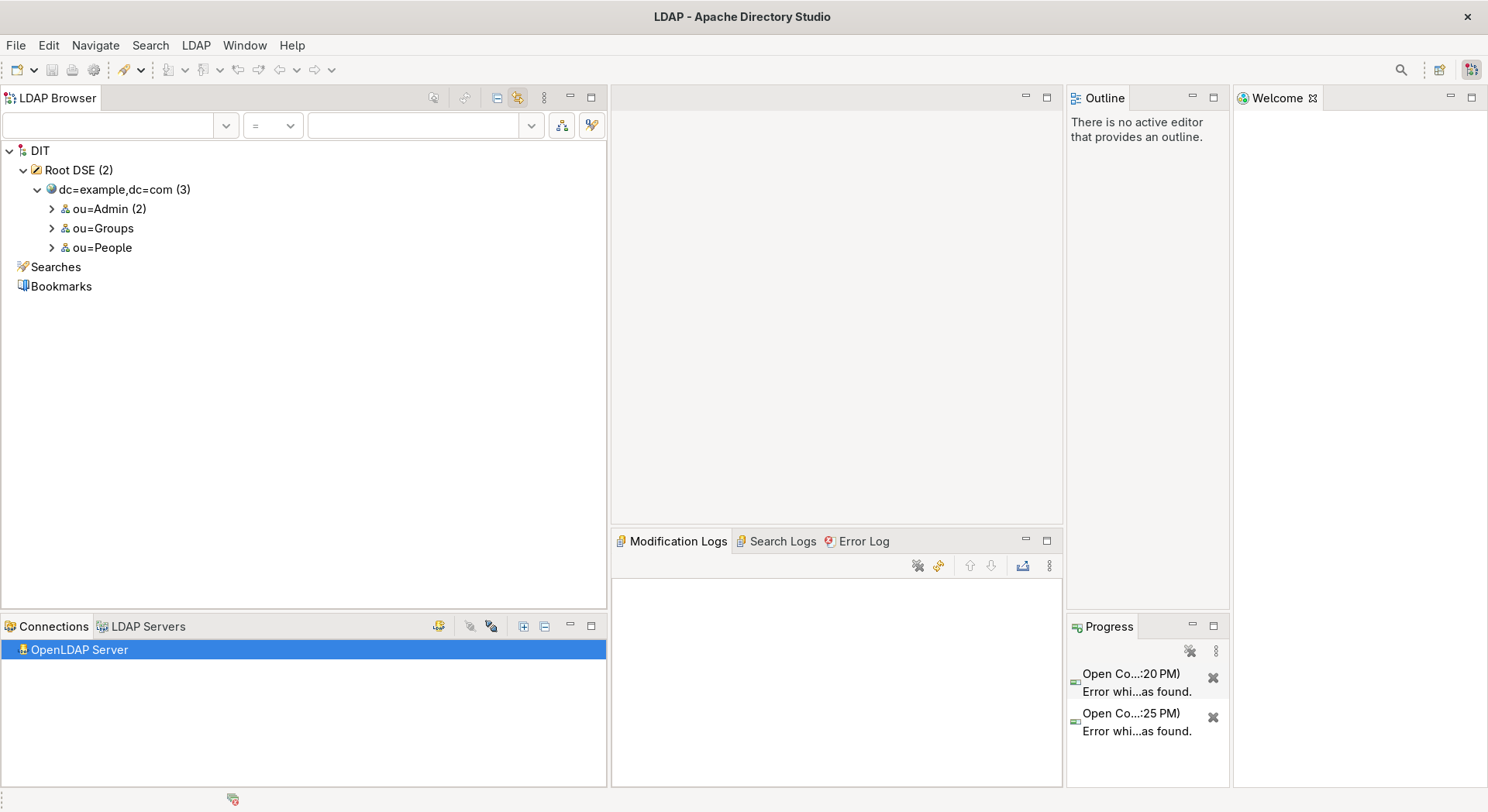The height and width of the screenshot is (812, 1488).
Task: Switch to the Connections tab
Action: click(x=46, y=627)
